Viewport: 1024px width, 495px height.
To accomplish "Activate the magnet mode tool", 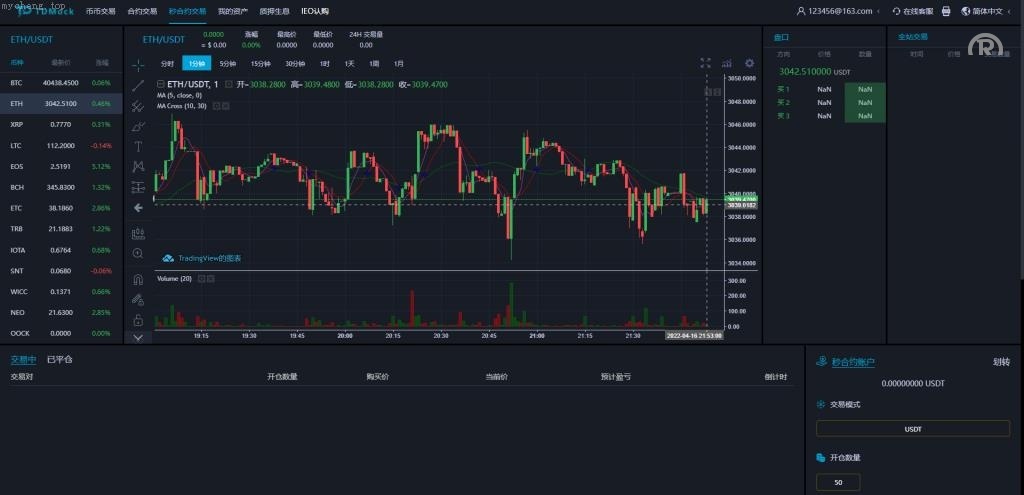I will click(138, 279).
